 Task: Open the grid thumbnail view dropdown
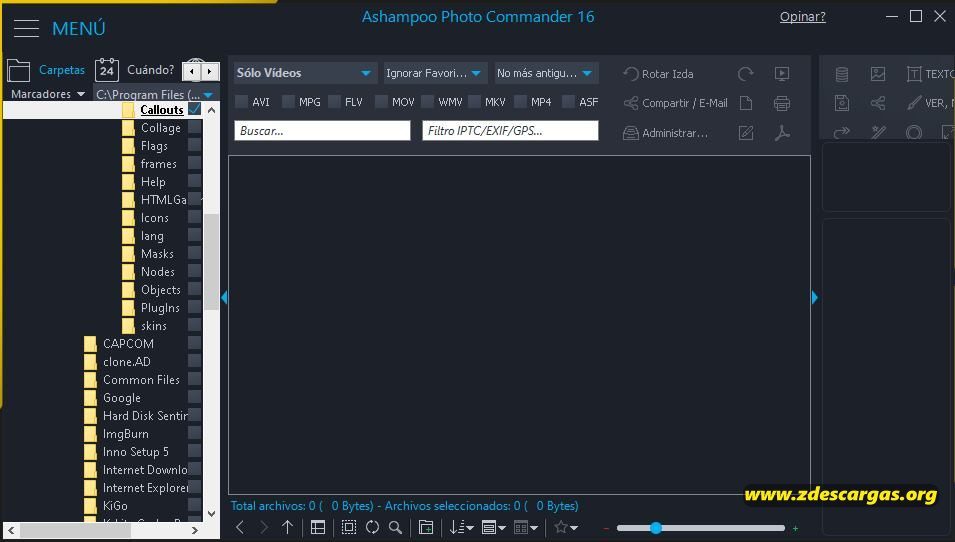coord(526,527)
